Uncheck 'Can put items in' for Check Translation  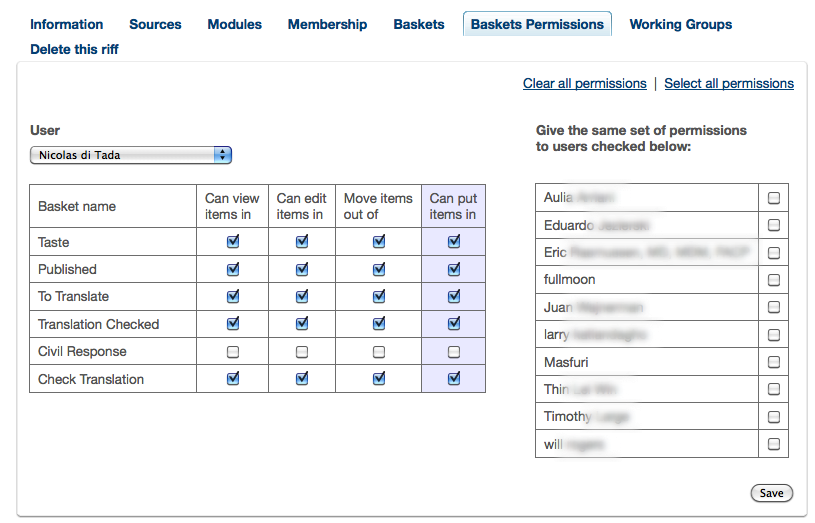[x=454, y=379]
